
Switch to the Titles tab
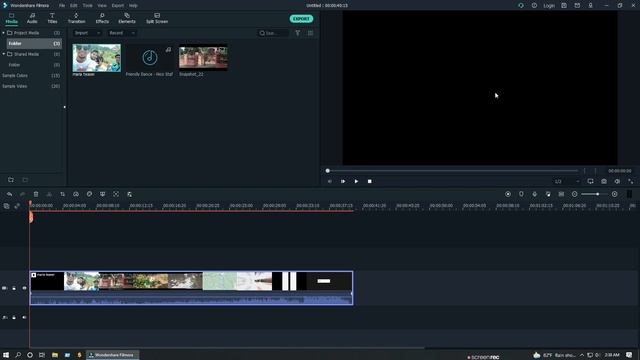(52, 18)
